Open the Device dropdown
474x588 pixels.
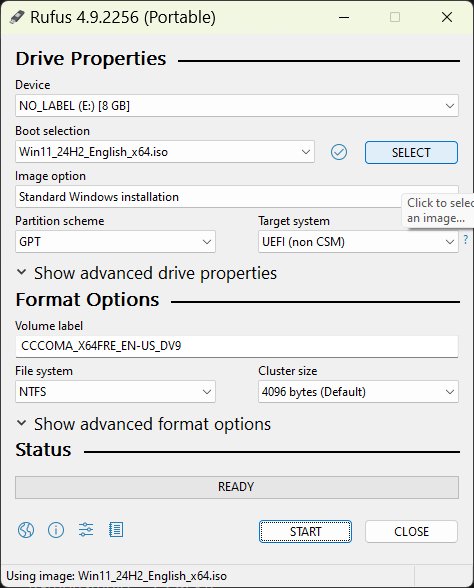point(237,106)
